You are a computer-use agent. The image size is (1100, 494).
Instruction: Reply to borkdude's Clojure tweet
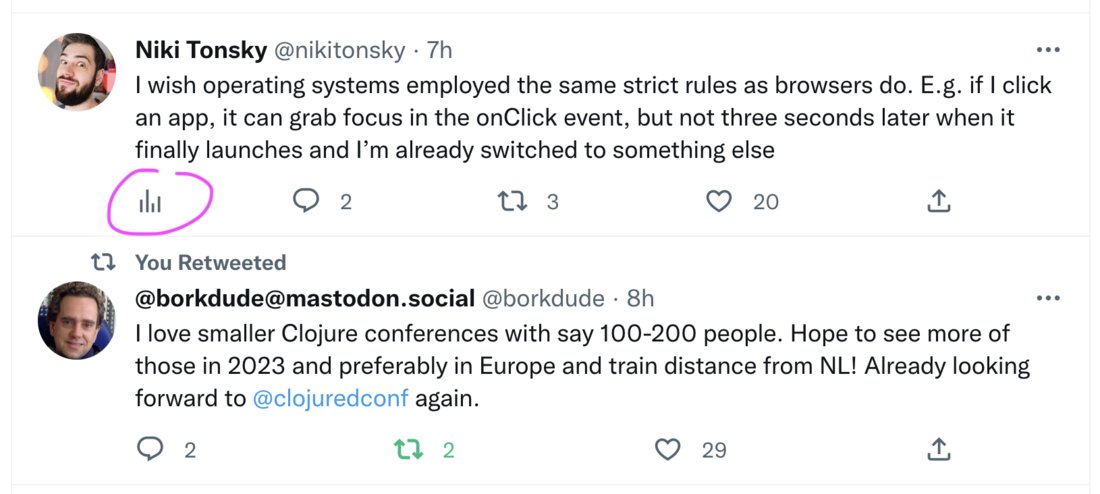pyautogui.click(x=149, y=449)
